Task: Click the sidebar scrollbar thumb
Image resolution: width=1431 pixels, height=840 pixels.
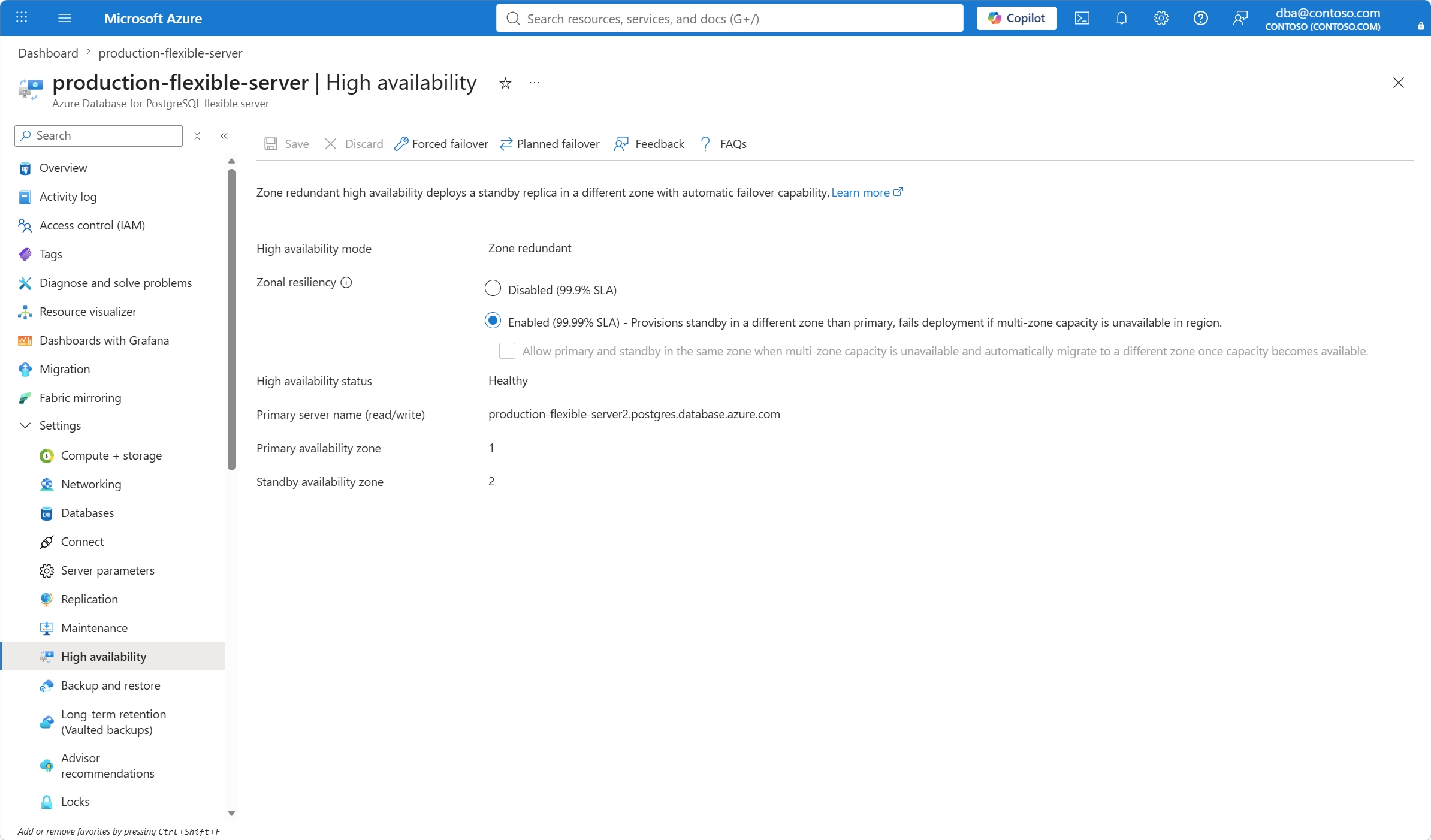Action: [x=231, y=319]
